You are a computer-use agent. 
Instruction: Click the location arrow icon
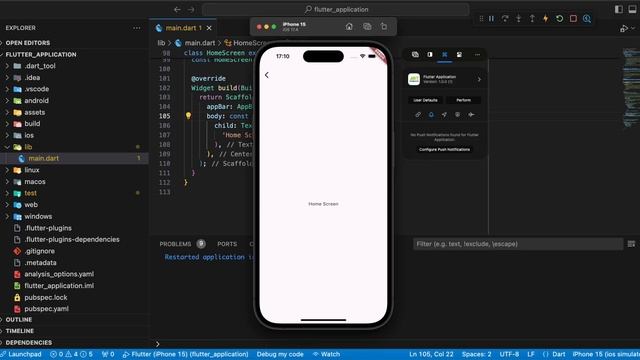pyautogui.click(x=444, y=115)
